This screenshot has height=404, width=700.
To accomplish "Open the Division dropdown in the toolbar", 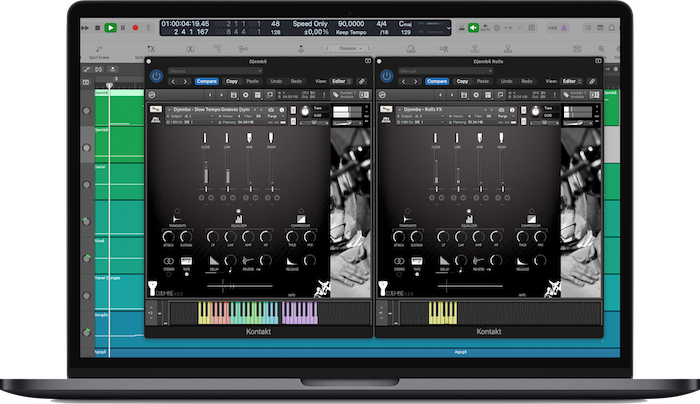I will [348, 48].
